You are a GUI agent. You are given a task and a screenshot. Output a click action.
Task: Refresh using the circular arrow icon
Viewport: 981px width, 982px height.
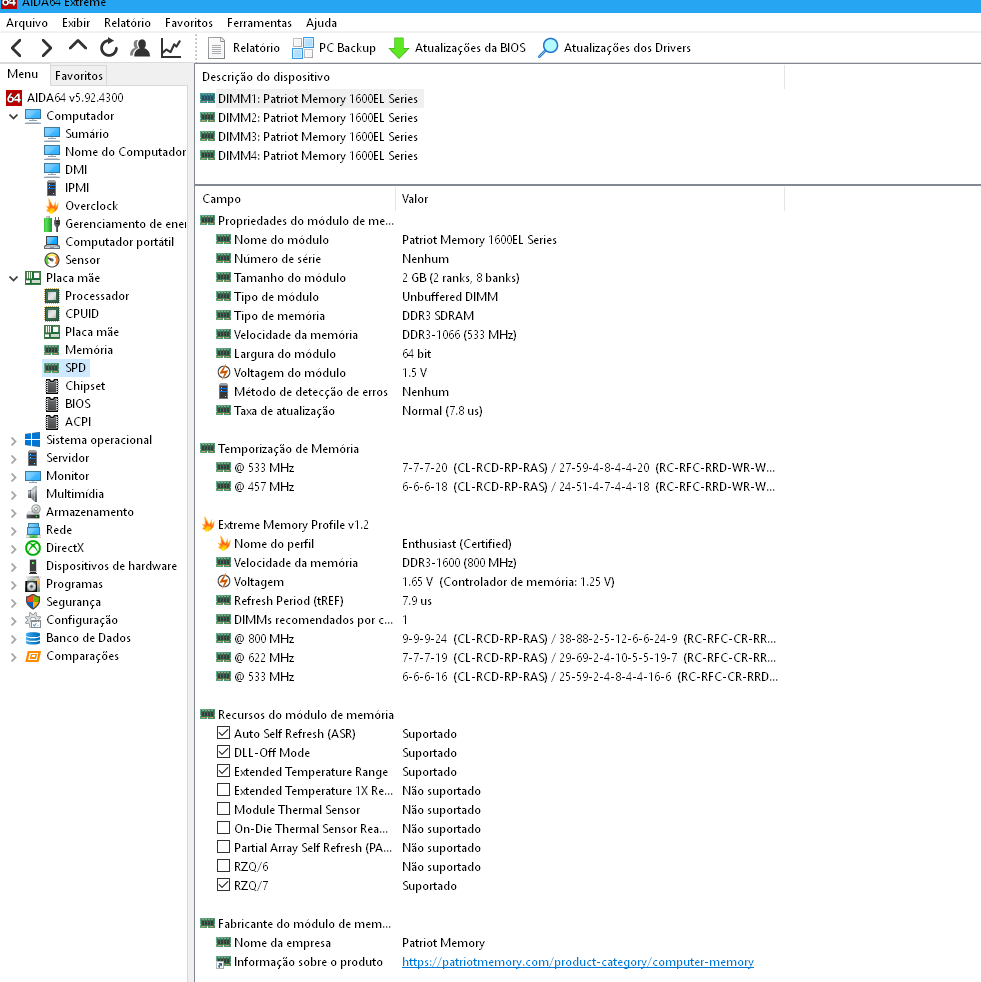click(109, 48)
